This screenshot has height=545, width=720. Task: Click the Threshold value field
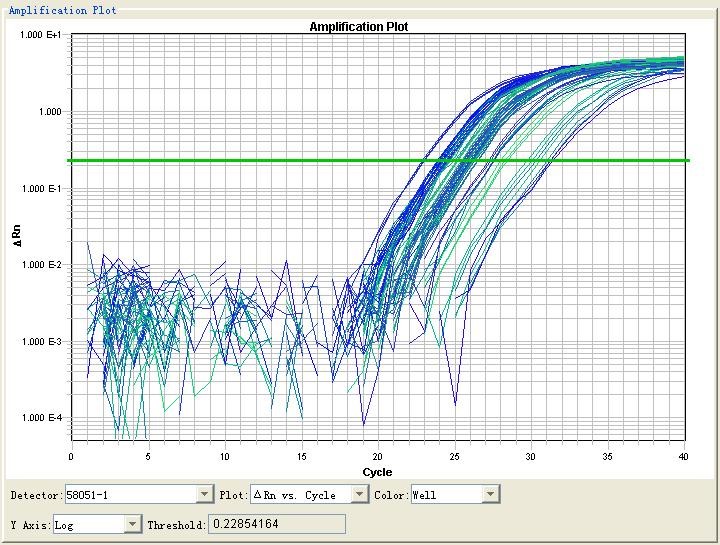(x=276, y=524)
